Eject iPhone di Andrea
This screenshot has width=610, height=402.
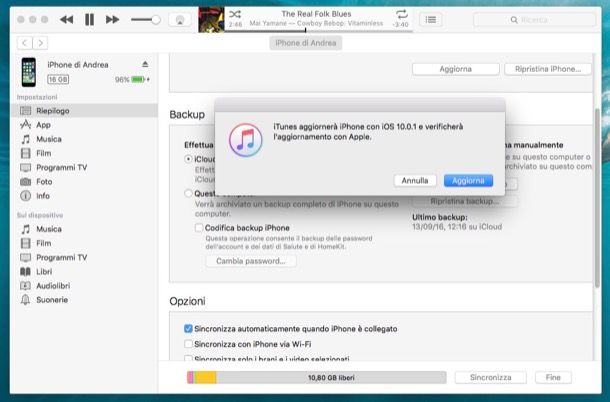[x=145, y=64]
